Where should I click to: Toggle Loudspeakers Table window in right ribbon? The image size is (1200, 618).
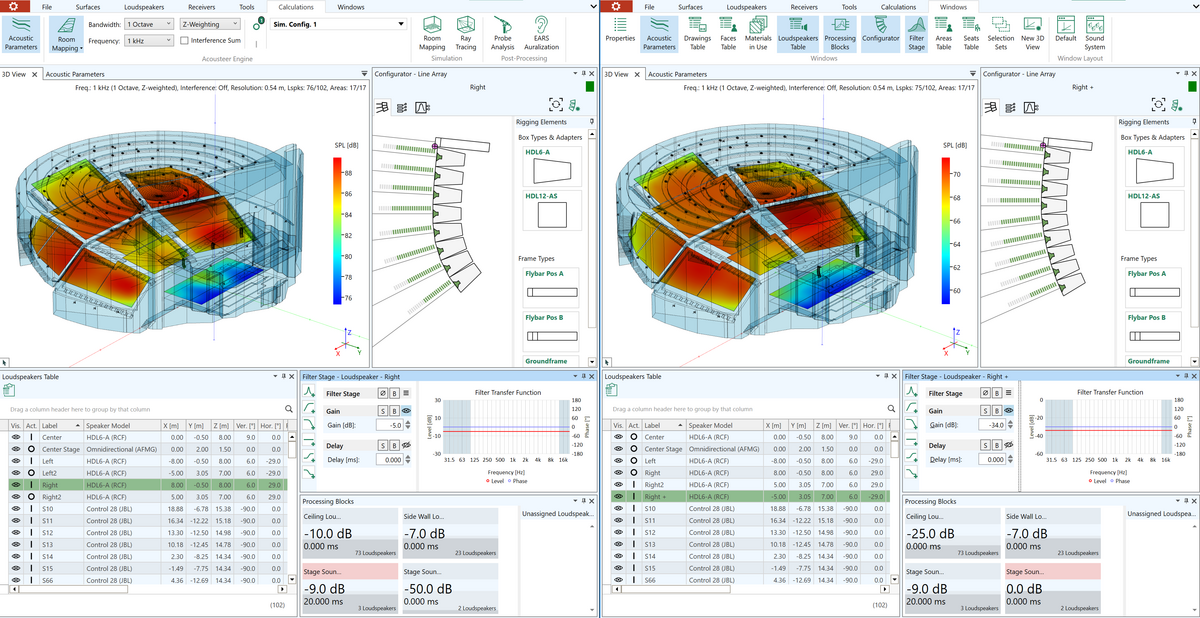coord(798,34)
